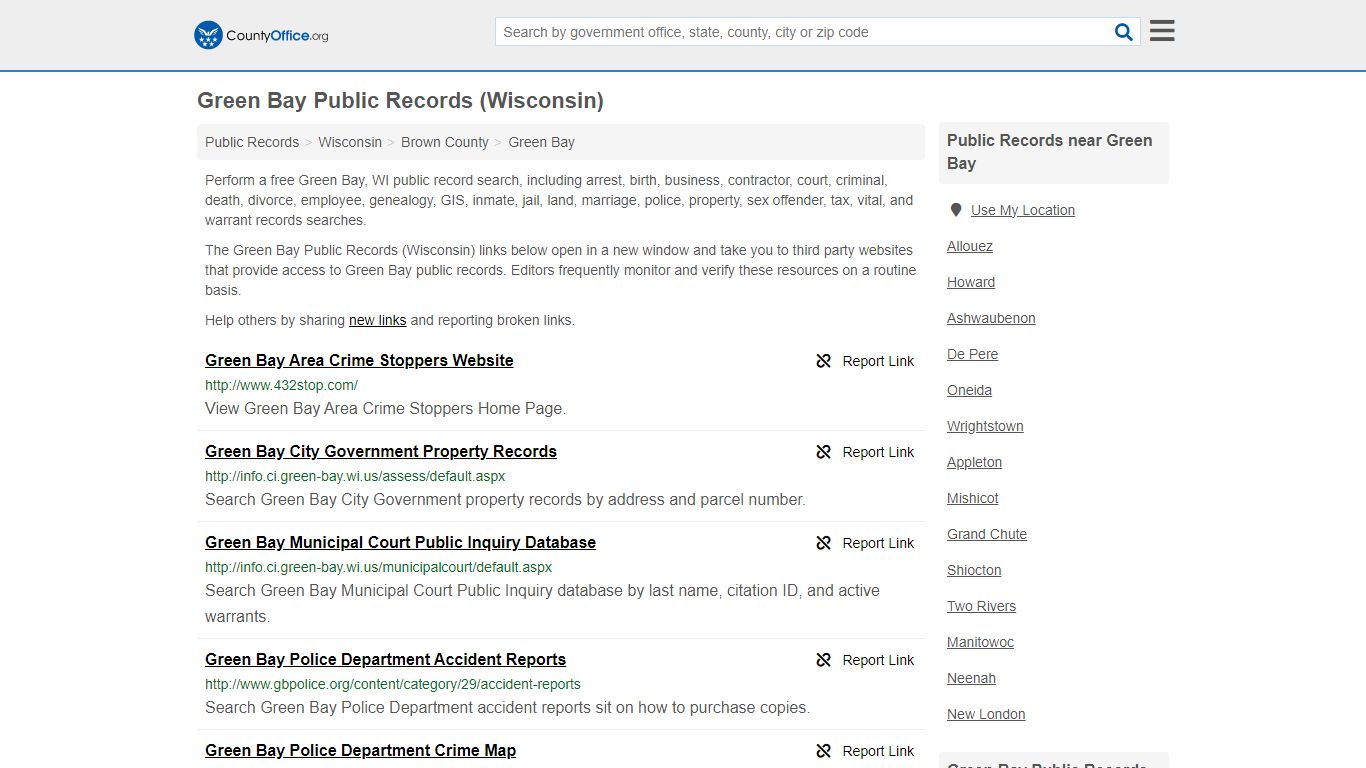This screenshot has width=1366, height=768.
Task: Open Two Rivers public records
Action: pyautogui.click(x=981, y=606)
